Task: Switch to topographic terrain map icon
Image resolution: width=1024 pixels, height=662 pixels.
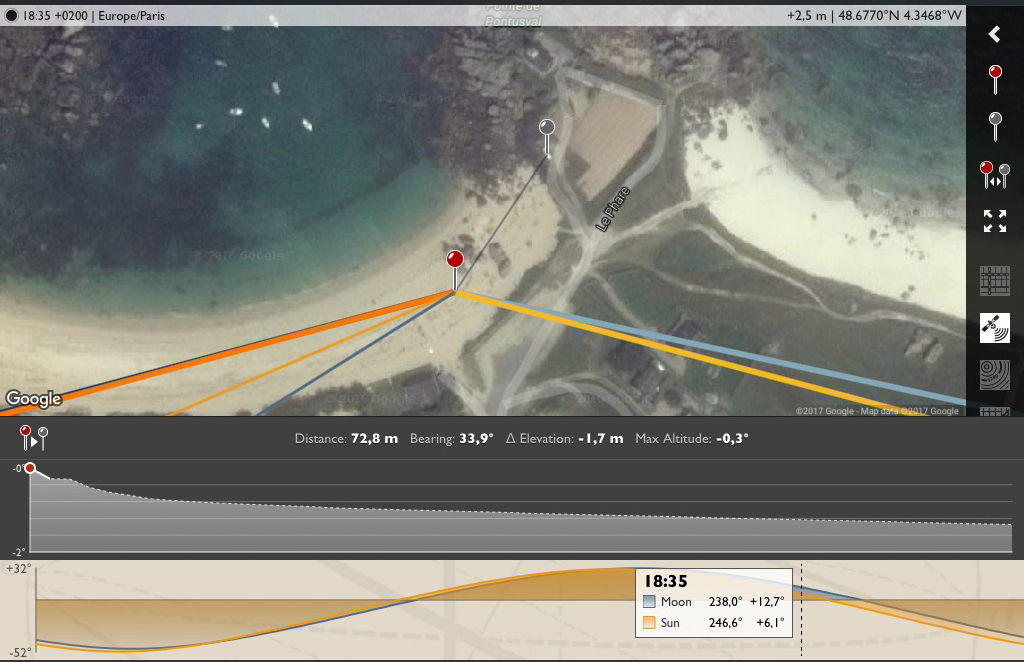Action: (x=995, y=375)
